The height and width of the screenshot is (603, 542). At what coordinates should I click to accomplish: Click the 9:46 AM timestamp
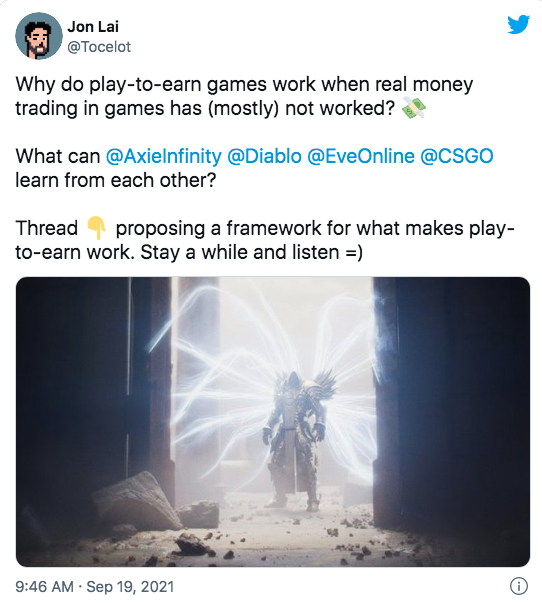[44, 587]
